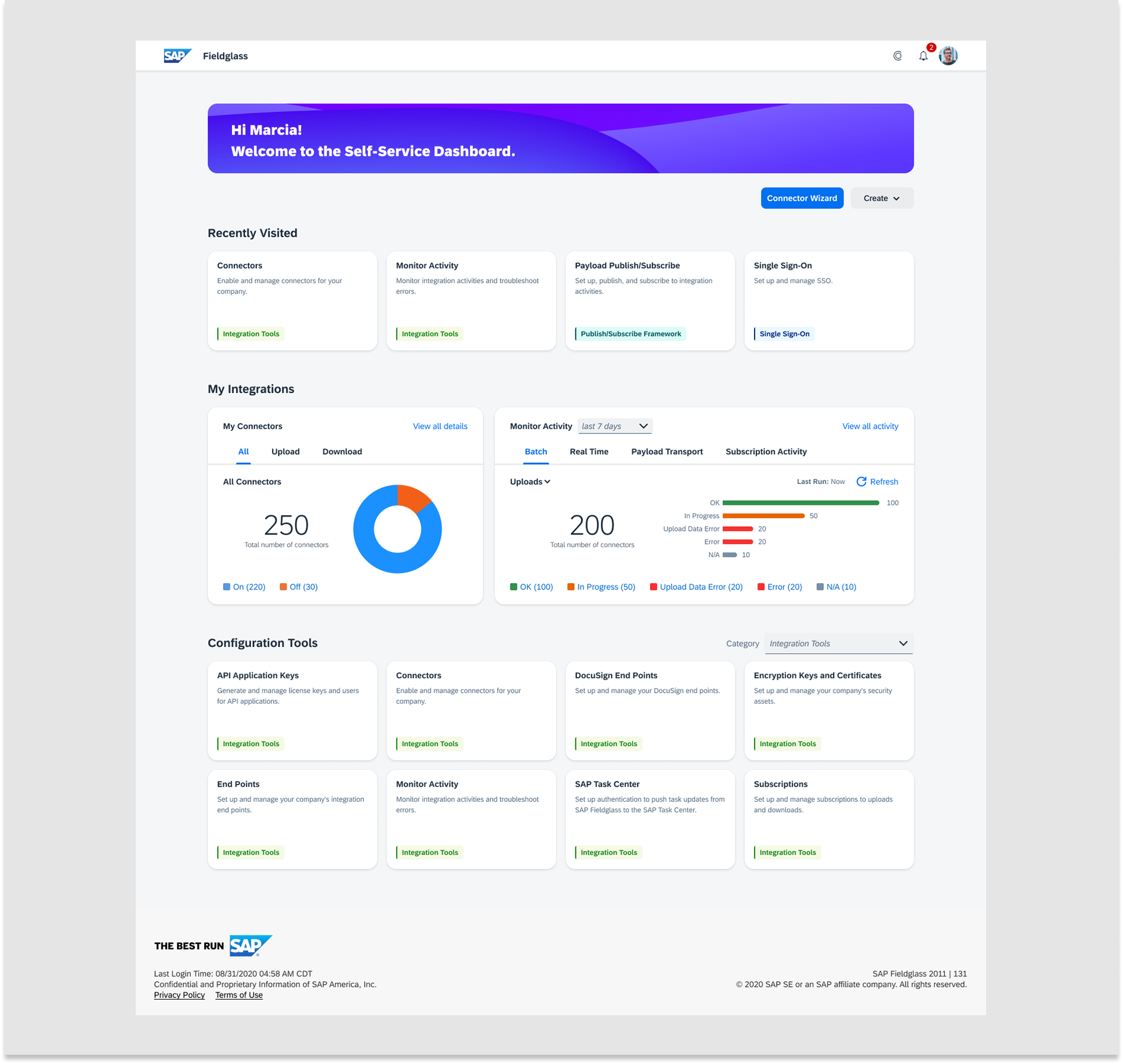Toggle the In Progress (50) legend item
The width and height of the screenshot is (1123, 1064).
coord(601,587)
